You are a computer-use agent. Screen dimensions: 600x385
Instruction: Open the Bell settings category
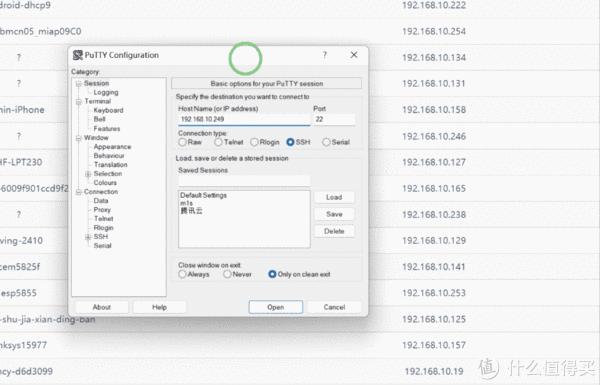point(99,119)
